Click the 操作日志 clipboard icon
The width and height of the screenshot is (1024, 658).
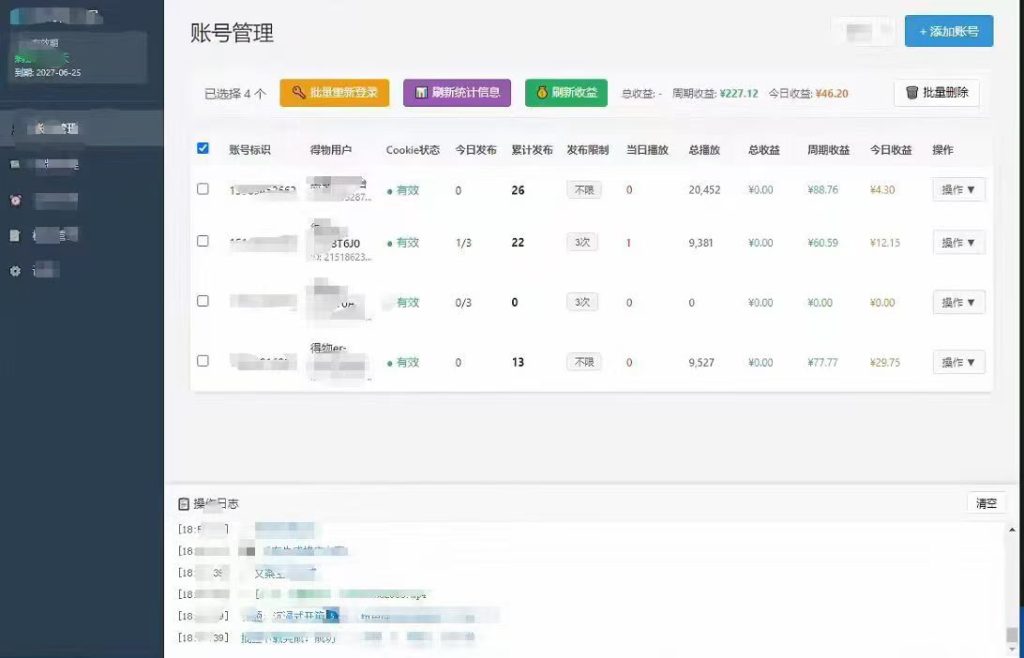184,503
